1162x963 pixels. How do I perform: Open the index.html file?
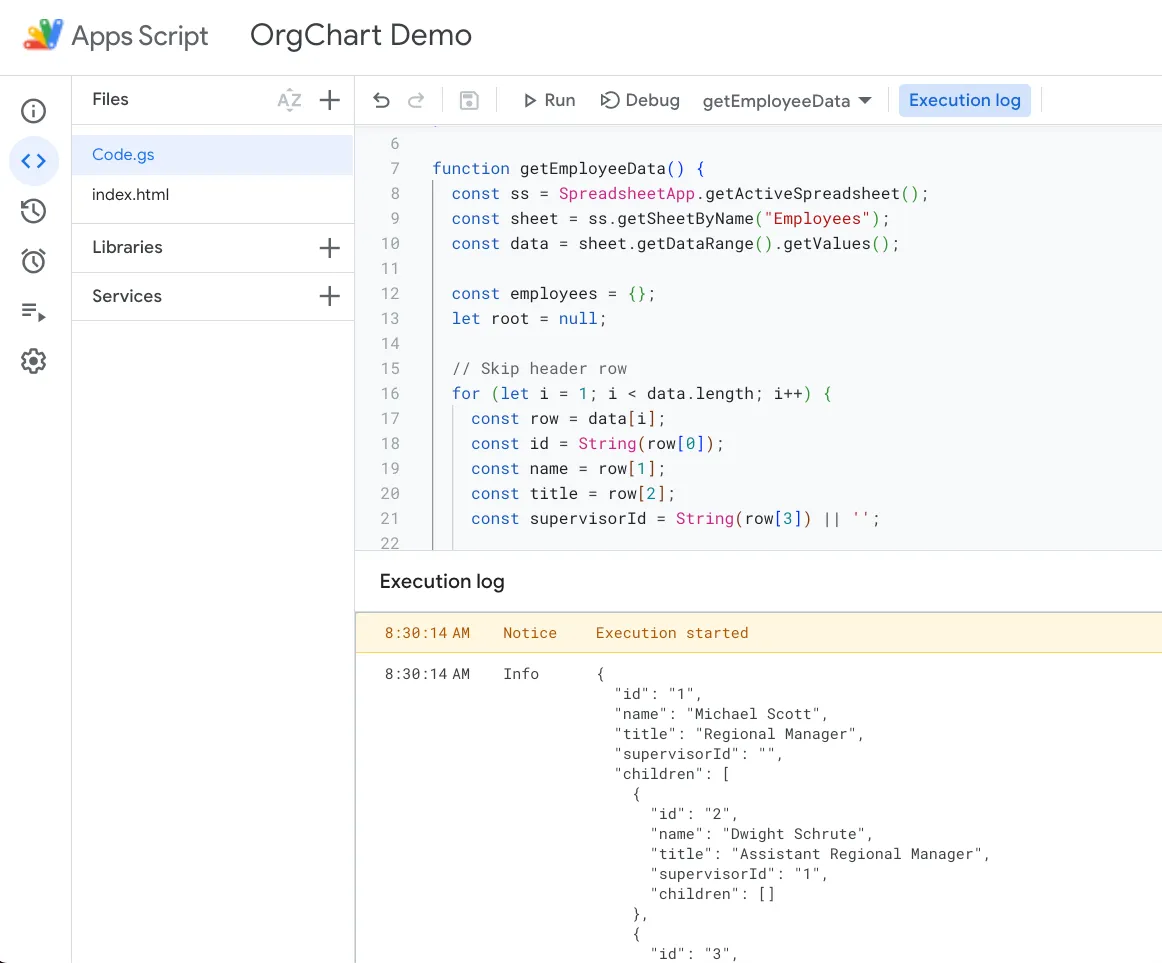pyautogui.click(x=131, y=195)
